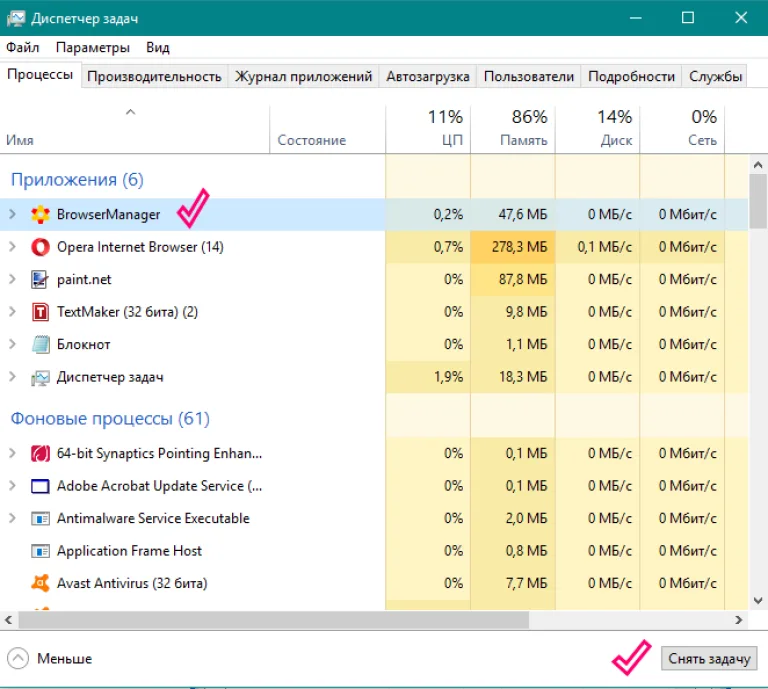Expand the Блокнот process group

13,344
